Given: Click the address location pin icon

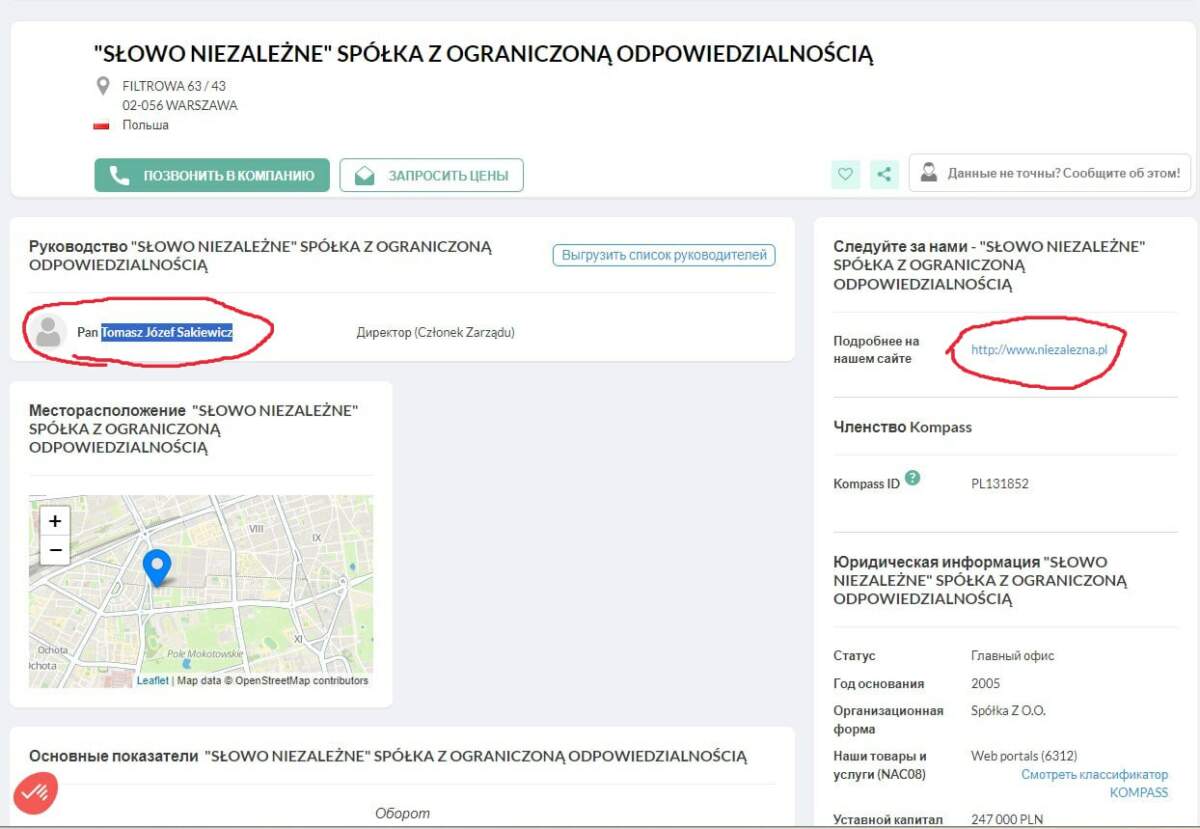Looking at the screenshot, I should (102, 86).
